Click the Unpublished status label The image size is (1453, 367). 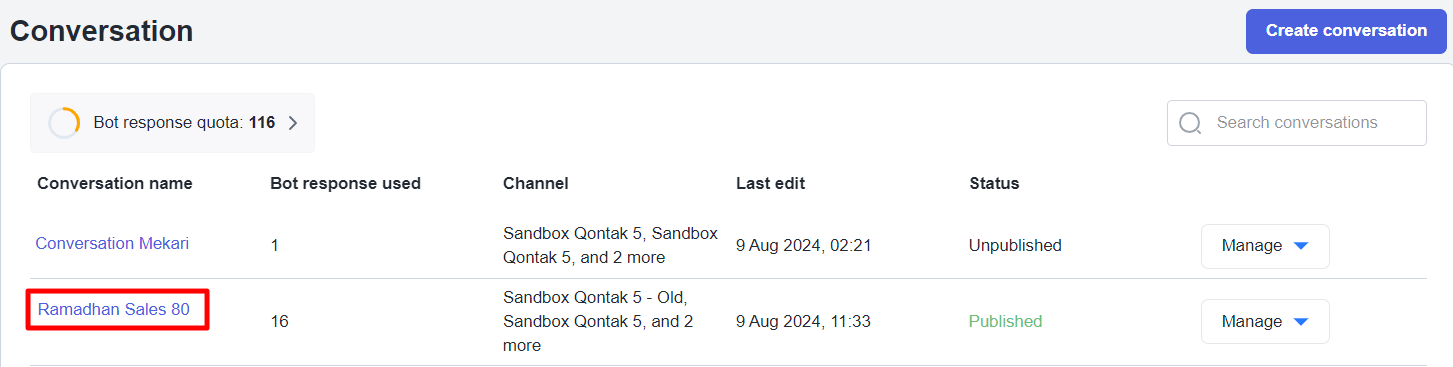(x=1015, y=245)
